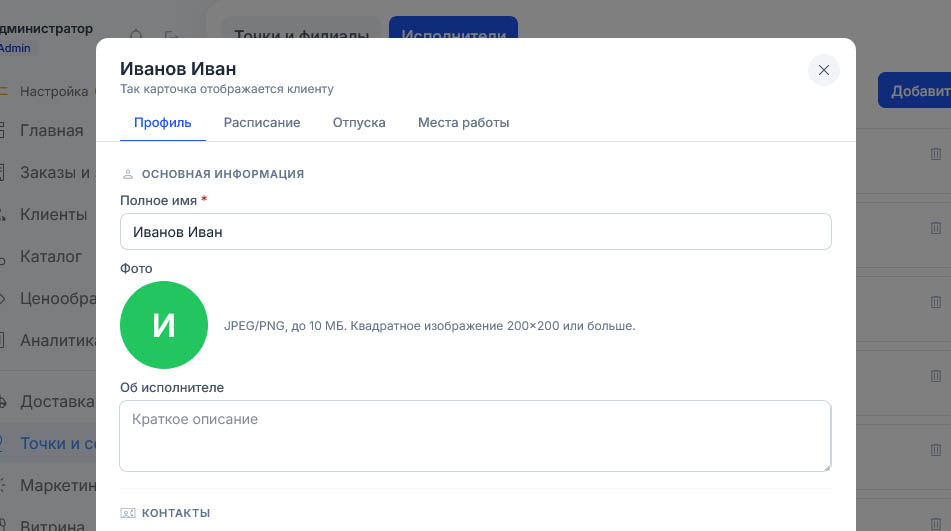
Task: Open the Места работы tab
Action: pos(463,122)
